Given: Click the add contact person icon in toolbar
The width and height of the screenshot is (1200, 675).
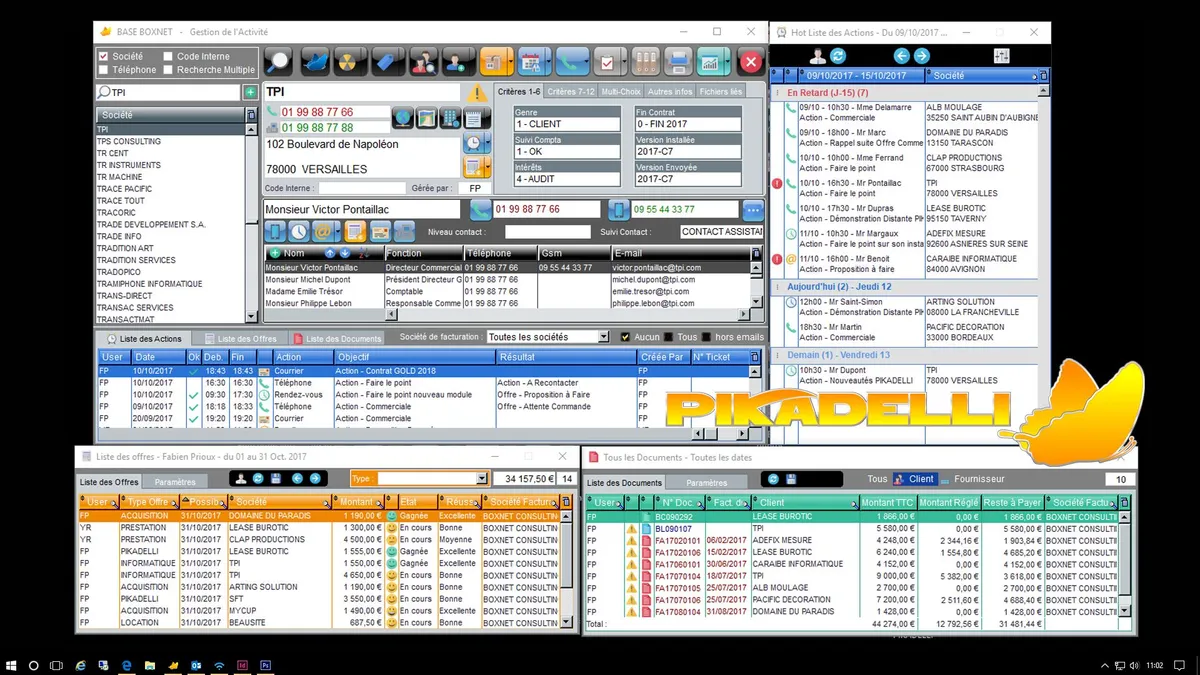Looking at the screenshot, I should point(457,61).
